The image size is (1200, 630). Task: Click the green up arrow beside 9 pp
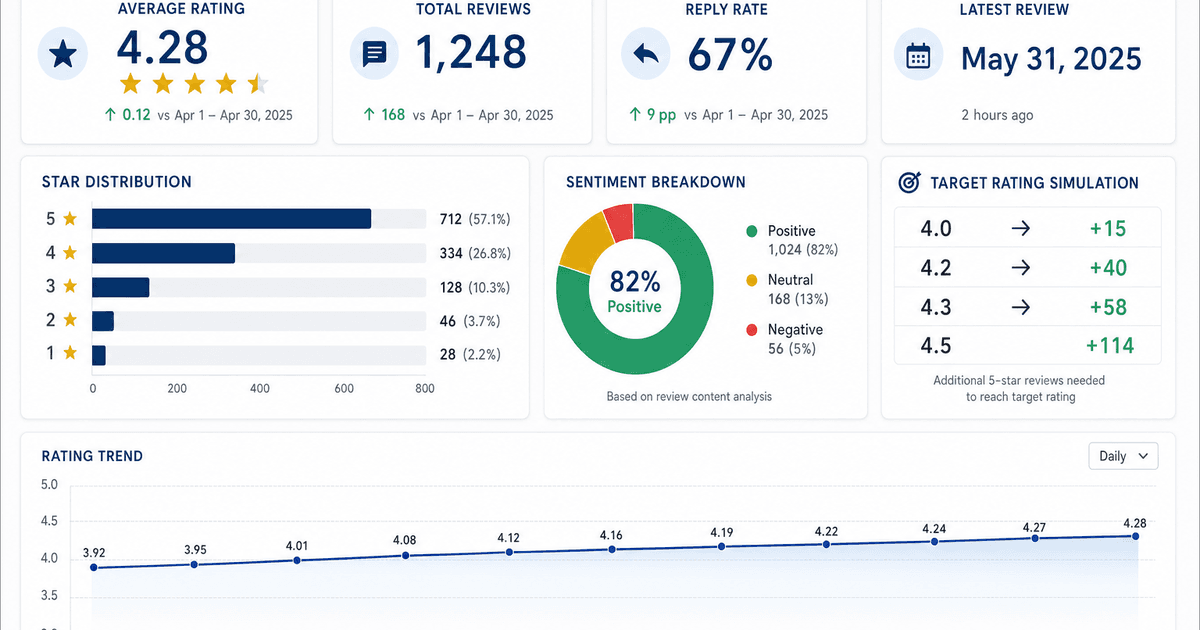click(635, 115)
